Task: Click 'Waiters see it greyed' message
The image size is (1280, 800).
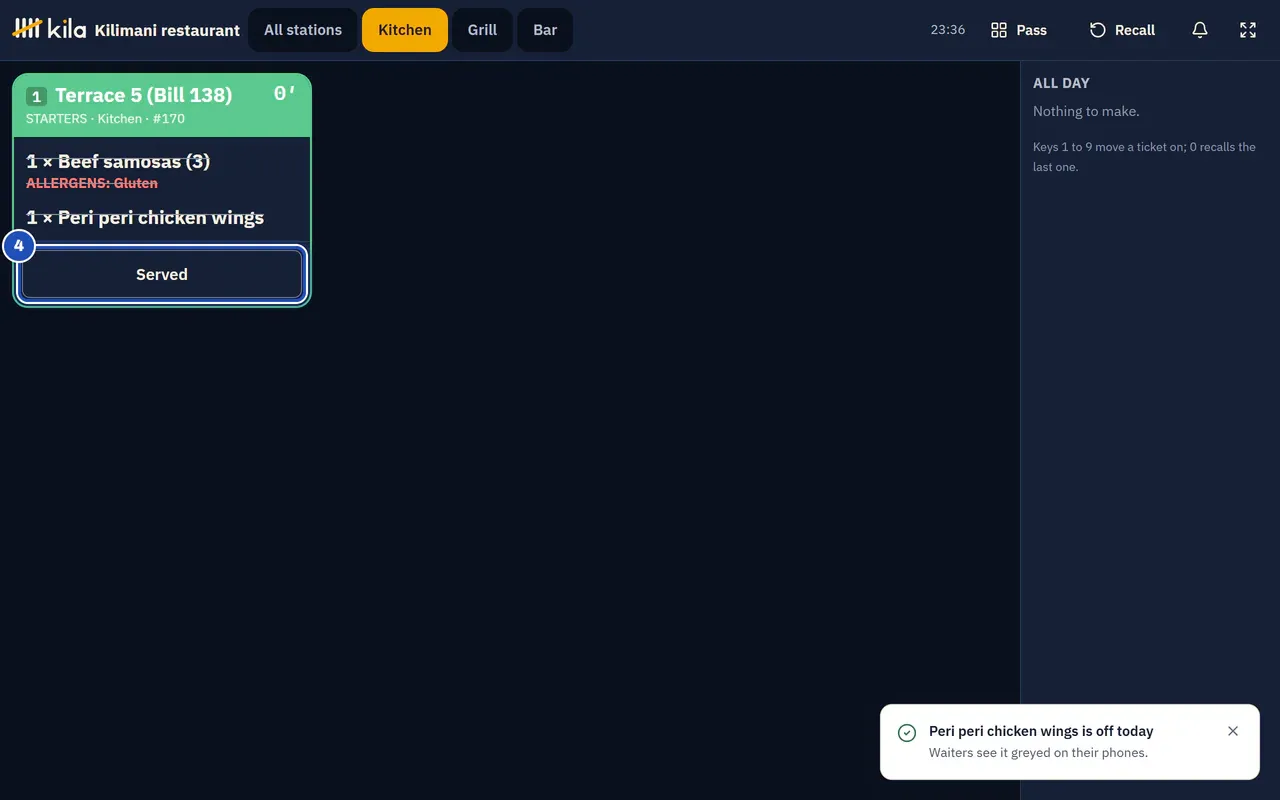Action: (x=1038, y=752)
